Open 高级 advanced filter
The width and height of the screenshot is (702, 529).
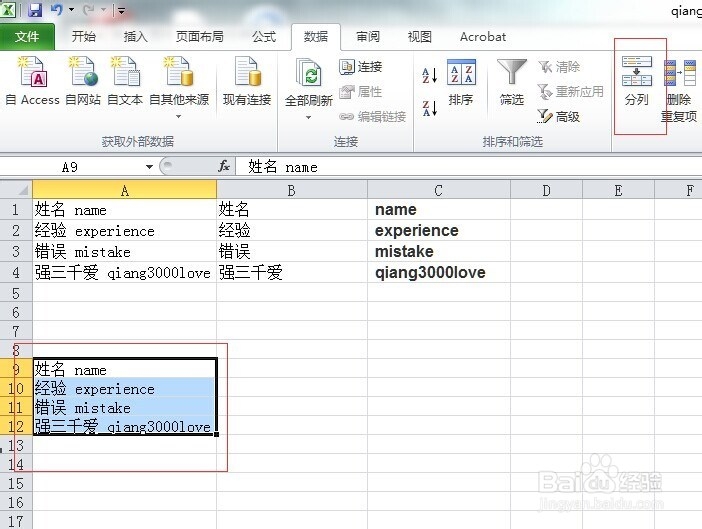coord(559,117)
